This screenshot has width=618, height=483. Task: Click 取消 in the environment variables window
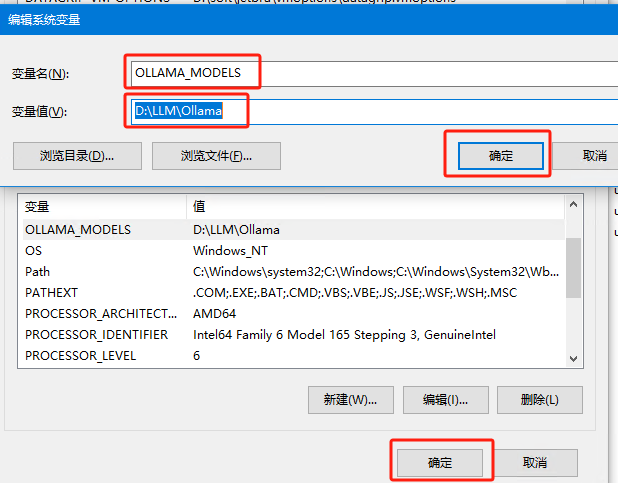click(x=535, y=462)
